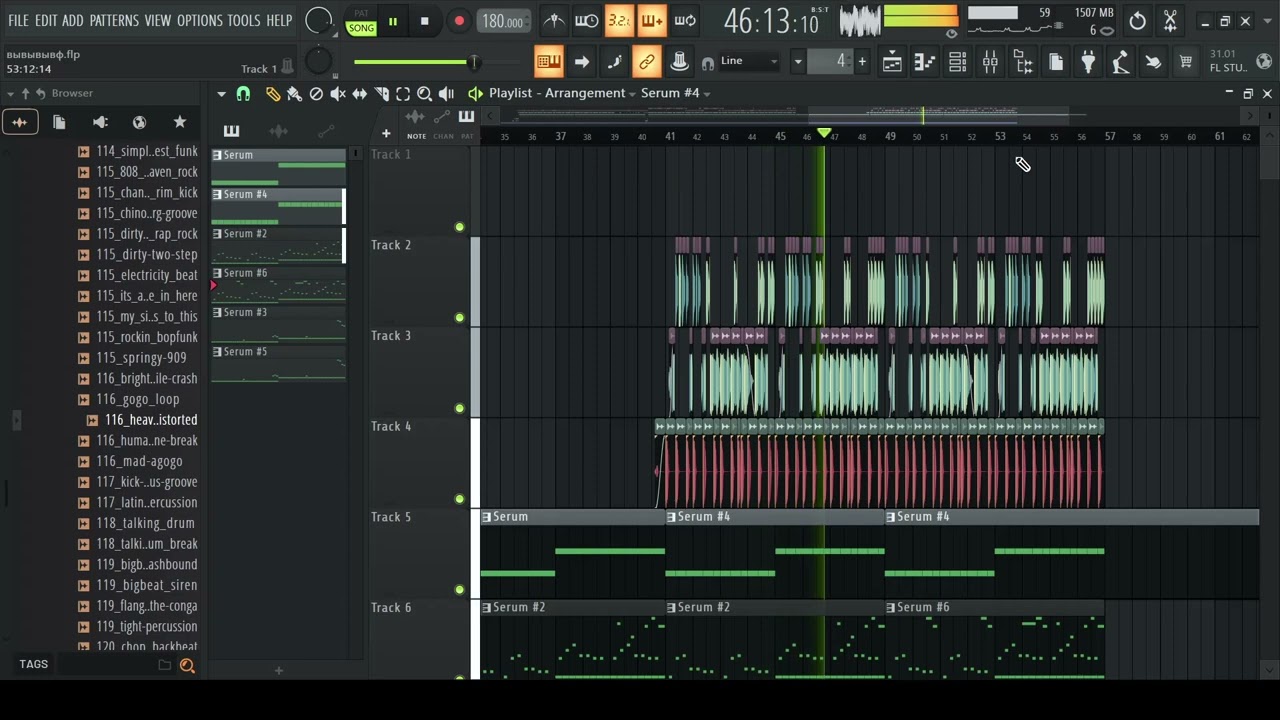Viewport: 1280px width, 720px height.
Task: Click the browser search magnifier icon
Action: [x=187, y=666]
